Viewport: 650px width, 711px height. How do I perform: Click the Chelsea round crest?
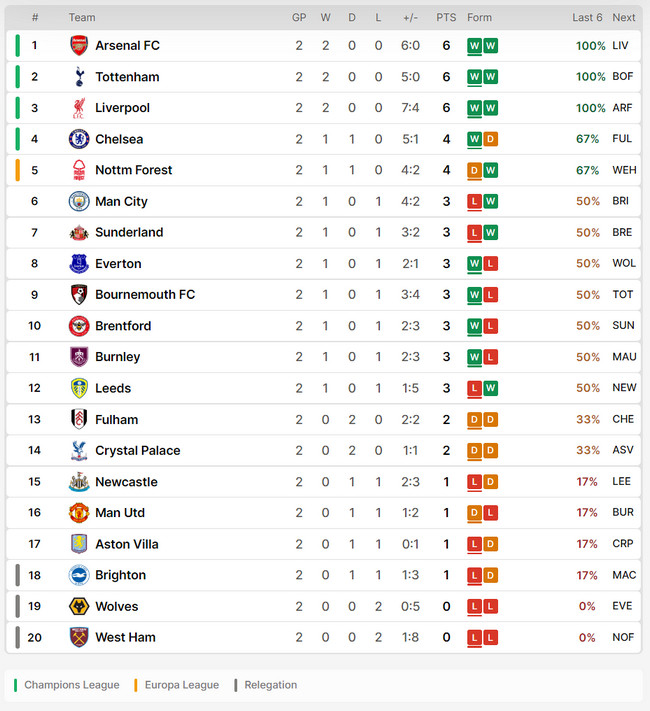79,139
